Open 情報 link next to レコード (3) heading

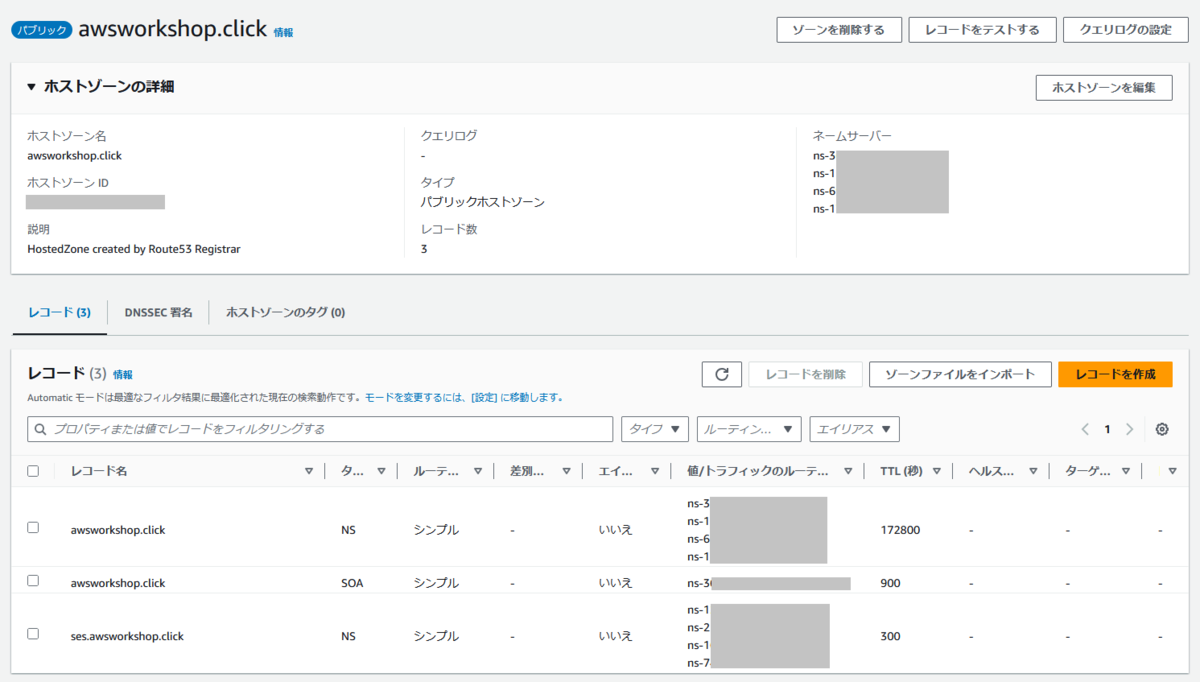tap(123, 374)
